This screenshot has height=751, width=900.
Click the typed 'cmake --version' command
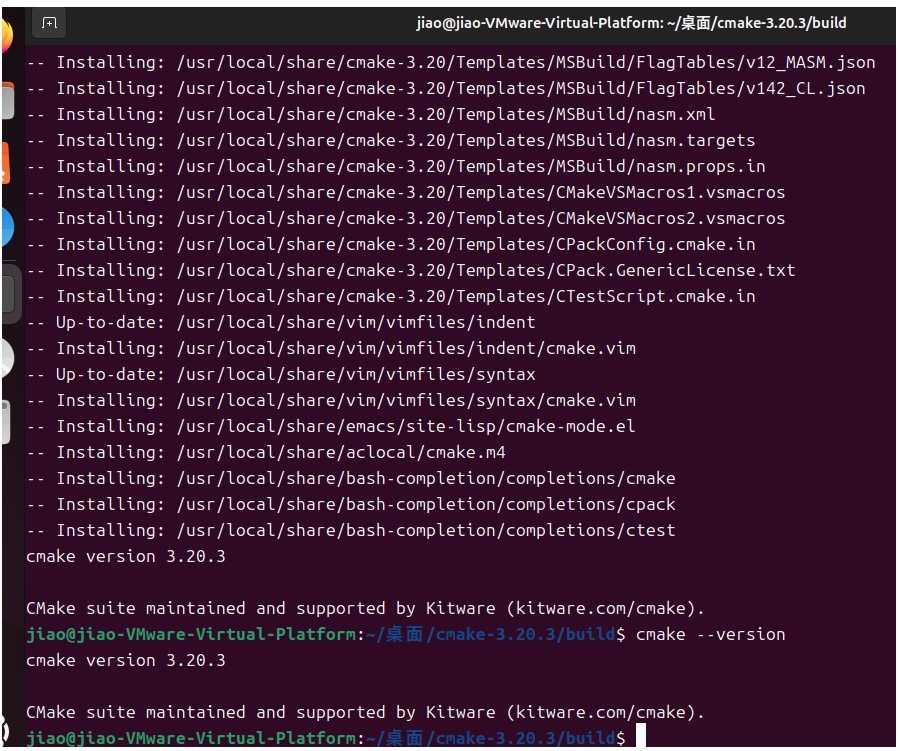pos(710,634)
